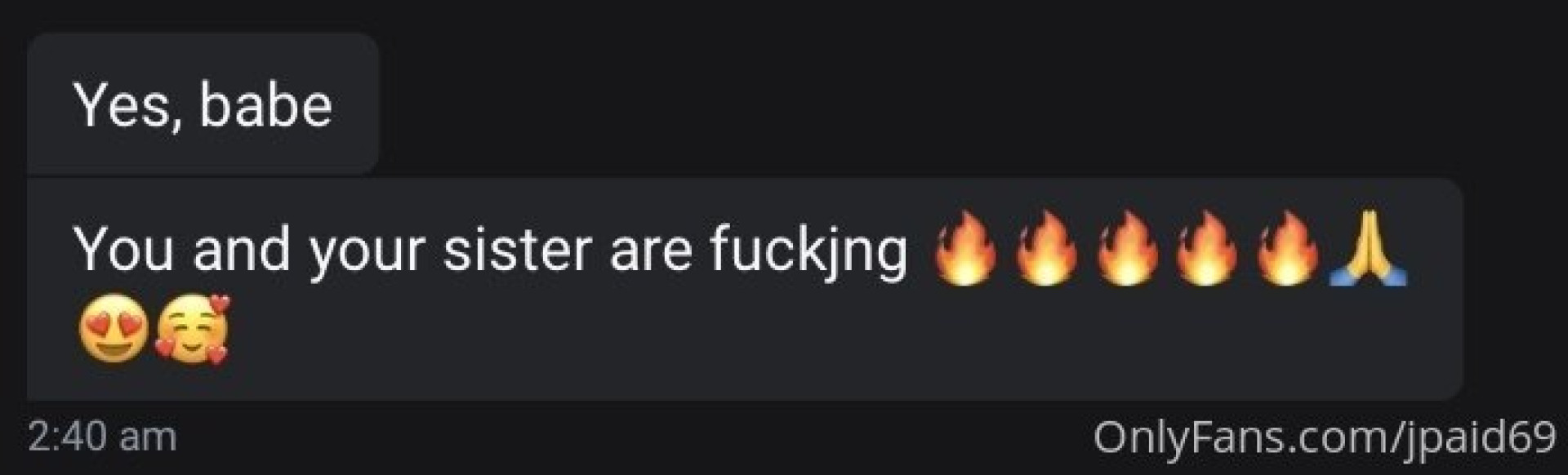Viewport: 1568px width, 475px height.
Task: Click the fifth fire emoji next to folded hands
Action: (1287, 249)
